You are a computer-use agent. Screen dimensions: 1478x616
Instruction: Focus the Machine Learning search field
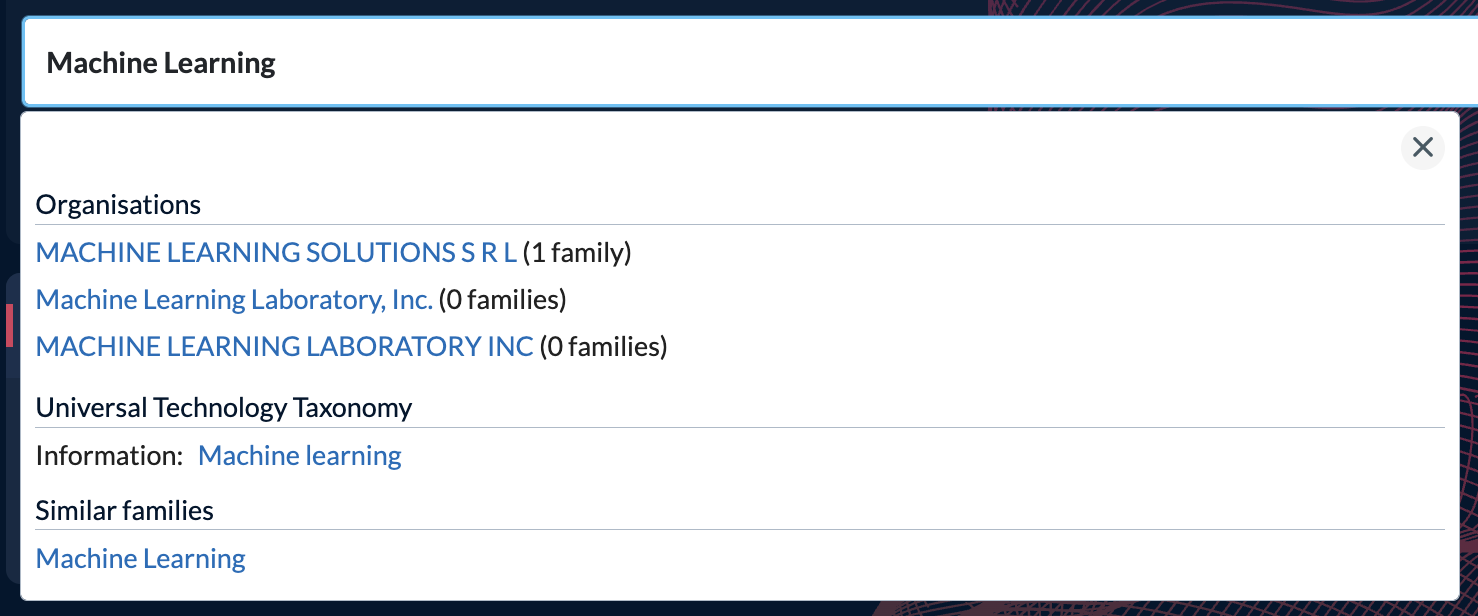click(x=750, y=62)
